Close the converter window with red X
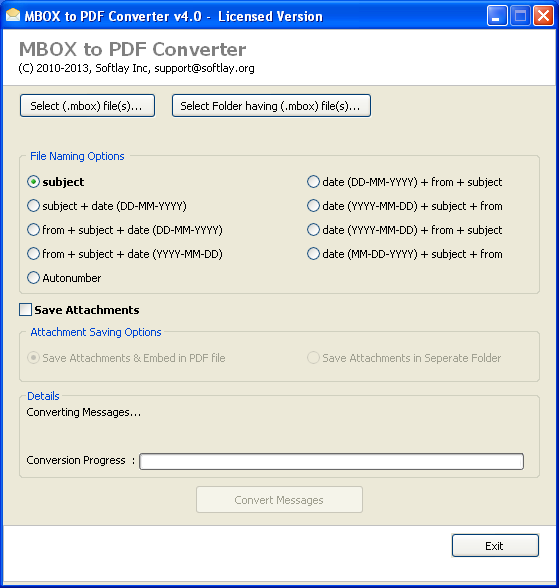This screenshot has width=559, height=588. click(x=543, y=16)
